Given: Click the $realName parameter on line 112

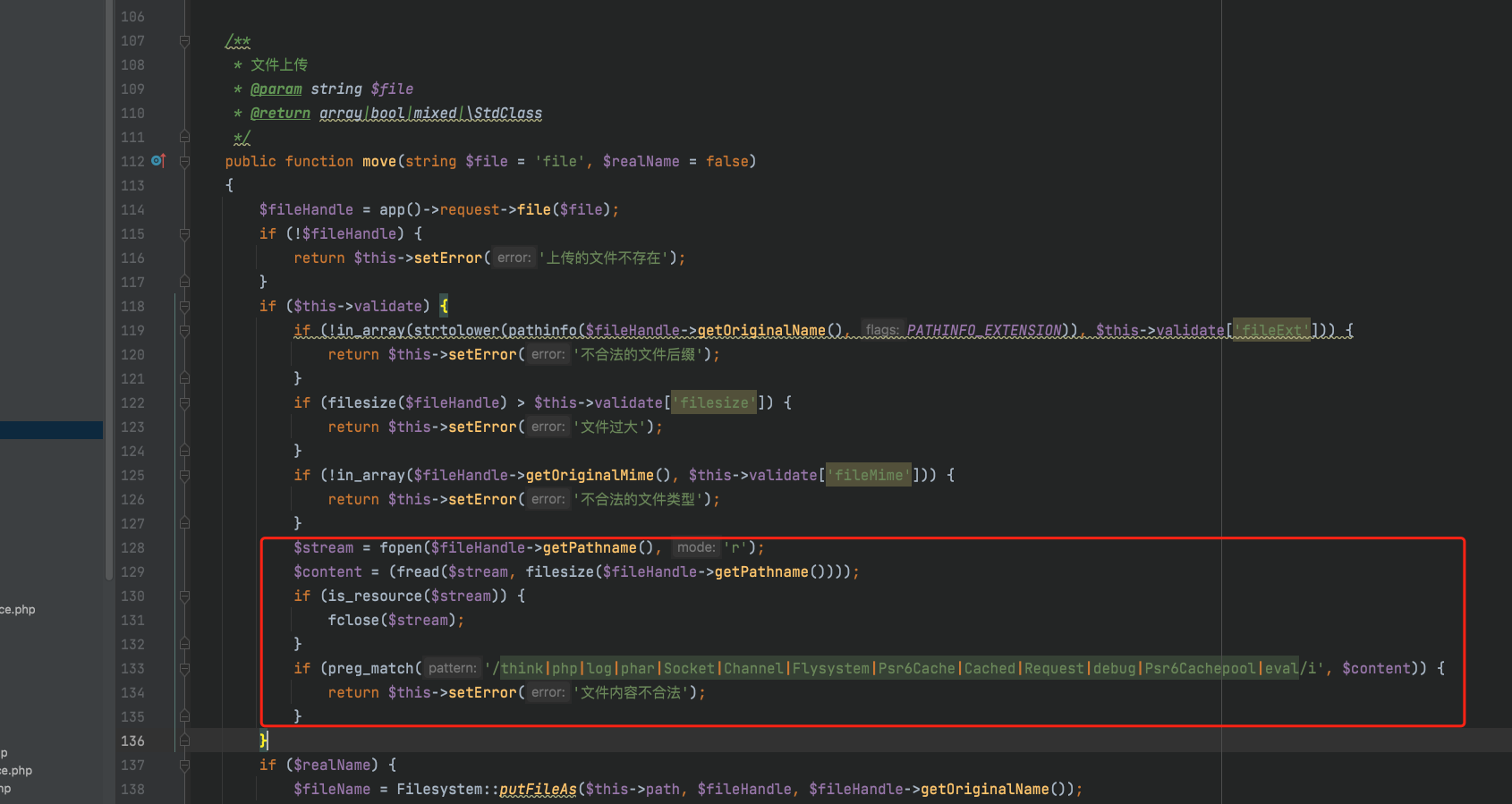Looking at the screenshot, I should coord(641,162).
